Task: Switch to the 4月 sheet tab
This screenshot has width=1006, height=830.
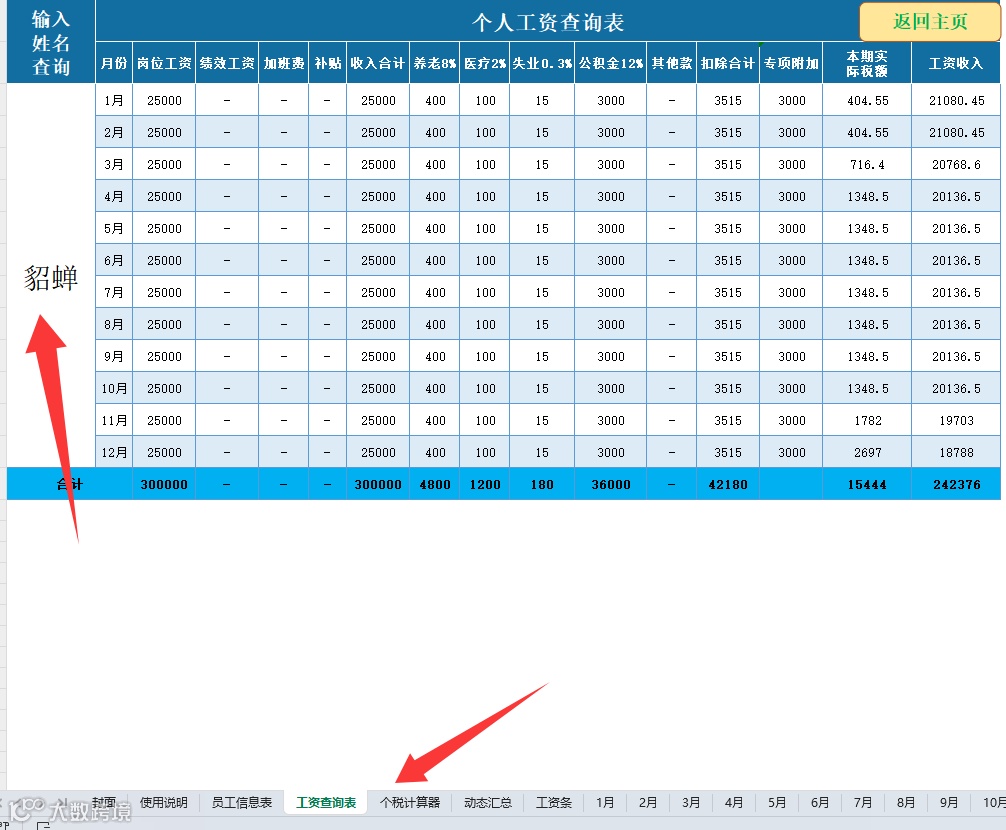Action: (734, 802)
